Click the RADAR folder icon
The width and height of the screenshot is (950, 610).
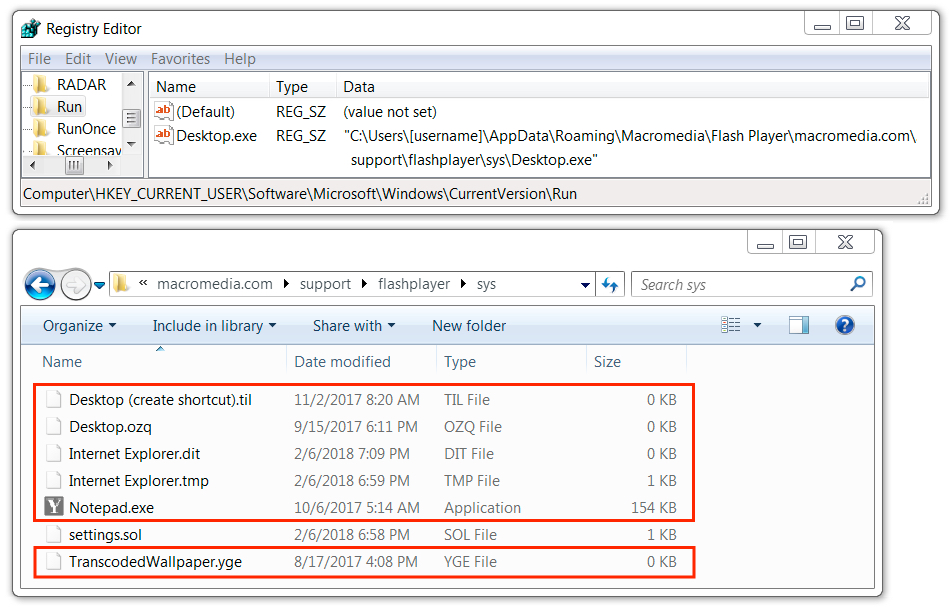tap(41, 84)
